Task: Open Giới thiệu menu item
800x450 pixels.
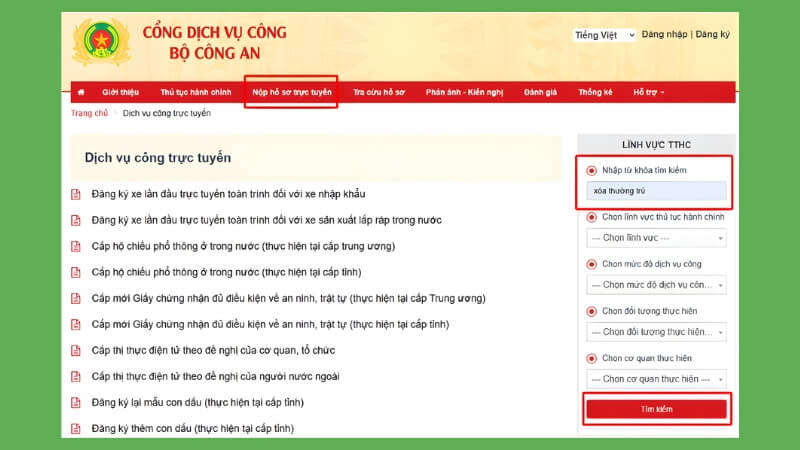Action: [120, 92]
